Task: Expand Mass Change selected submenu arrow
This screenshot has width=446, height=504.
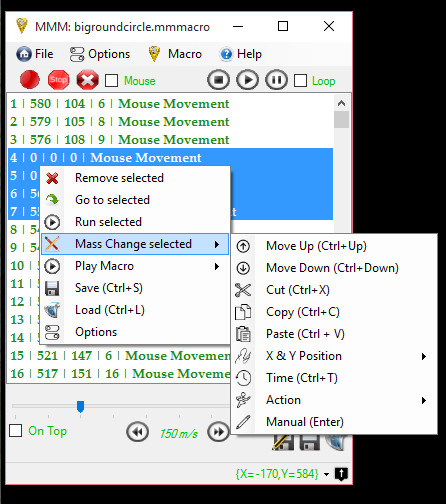Action: point(217,244)
